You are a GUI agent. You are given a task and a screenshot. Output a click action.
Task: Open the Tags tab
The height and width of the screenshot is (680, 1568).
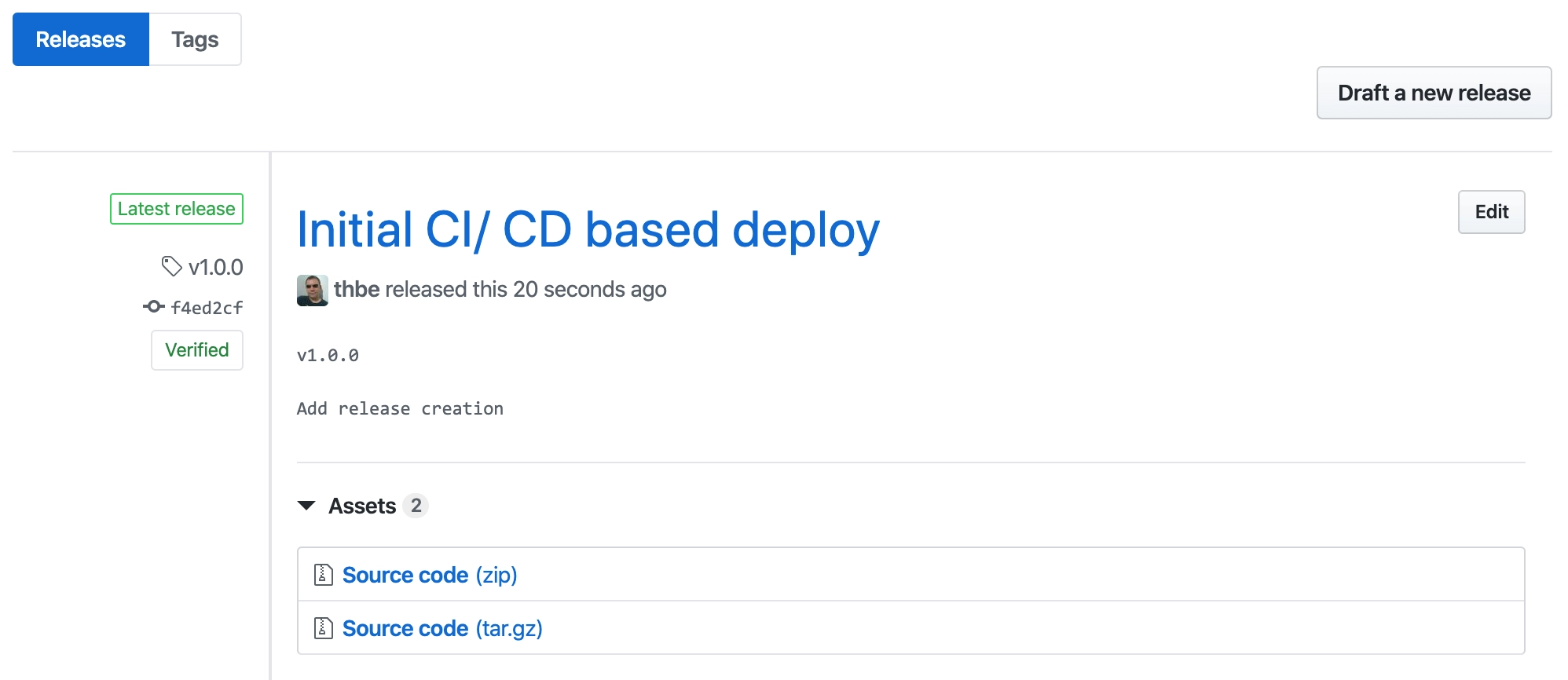point(195,39)
